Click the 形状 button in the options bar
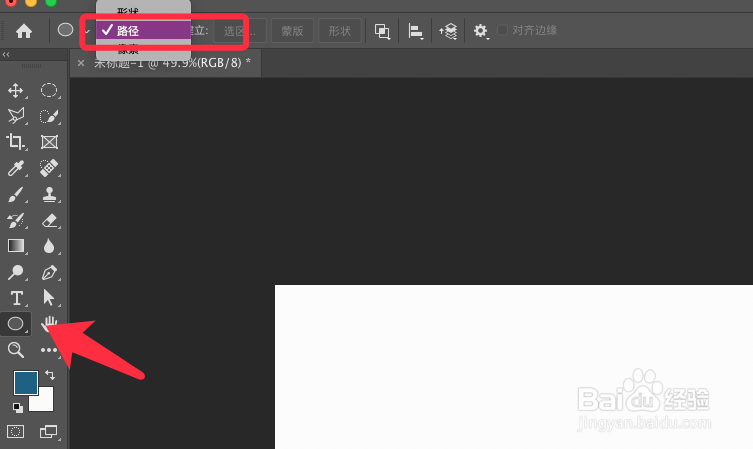The height and width of the screenshot is (449, 753). [x=340, y=31]
